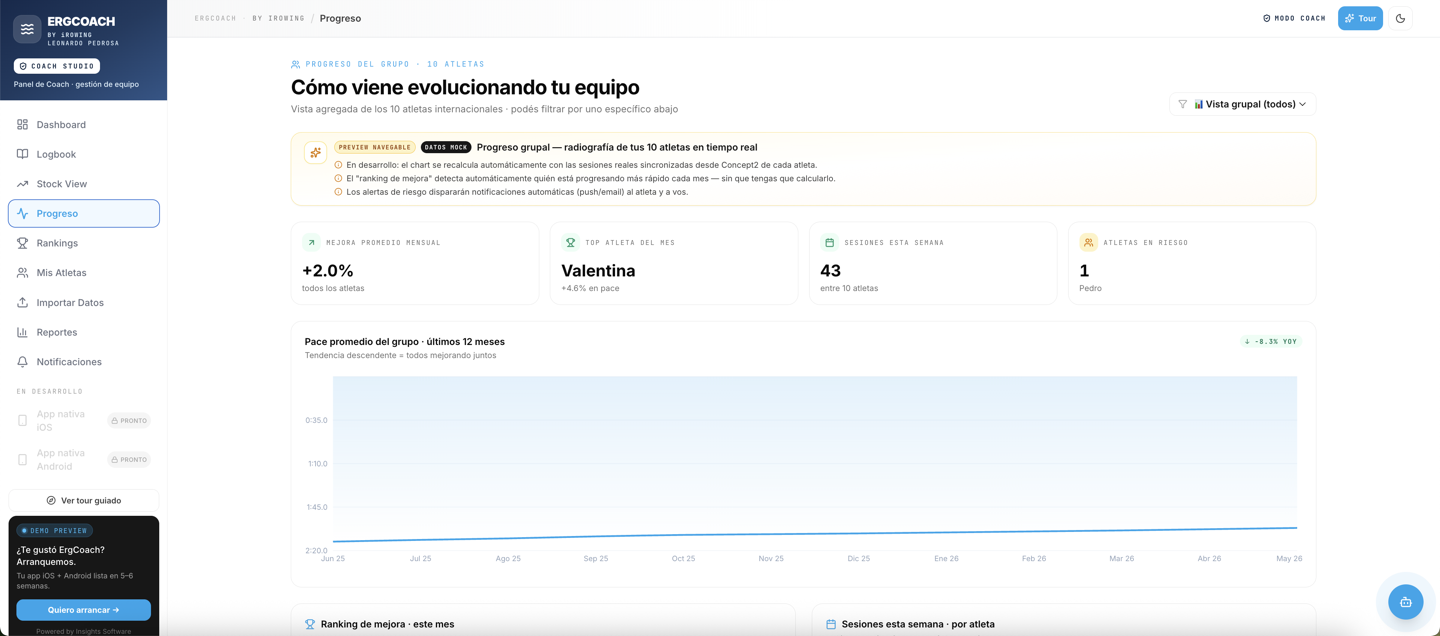Click the Mejora Promedio Mensual arrow icon
The height and width of the screenshot is (636, 1440).
click(311, 242)
